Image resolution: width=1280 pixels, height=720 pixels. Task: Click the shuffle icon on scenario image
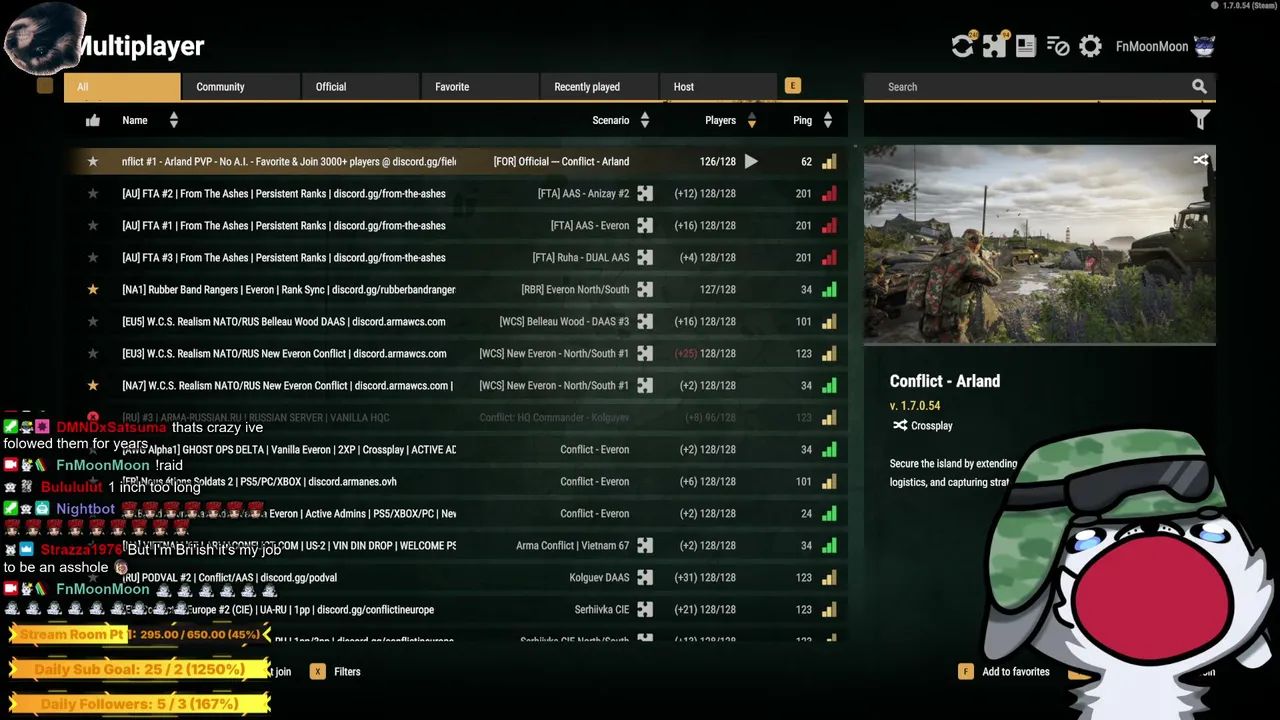tap(1200, 160)
